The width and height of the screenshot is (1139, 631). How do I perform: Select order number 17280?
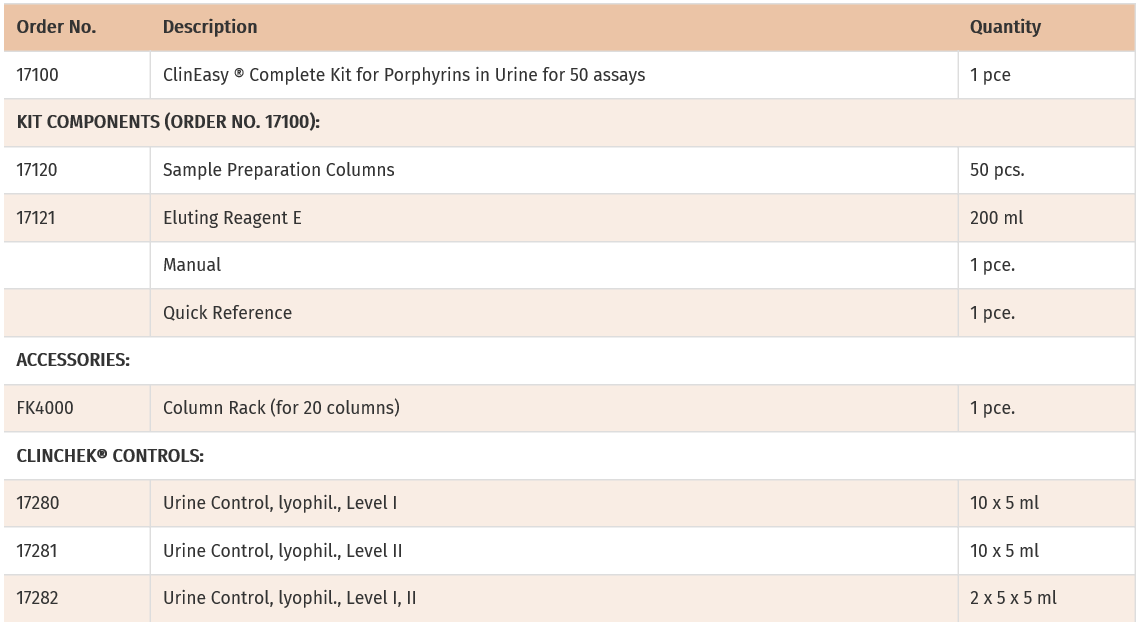[38, 503]
